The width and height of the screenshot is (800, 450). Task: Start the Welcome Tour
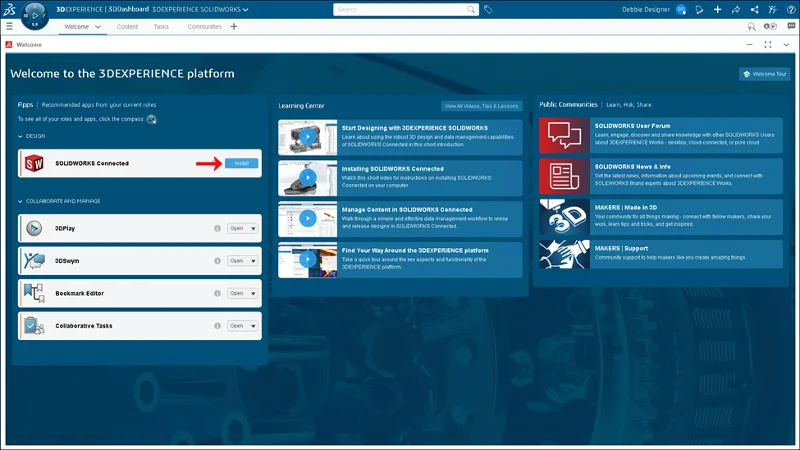point(765,74)
